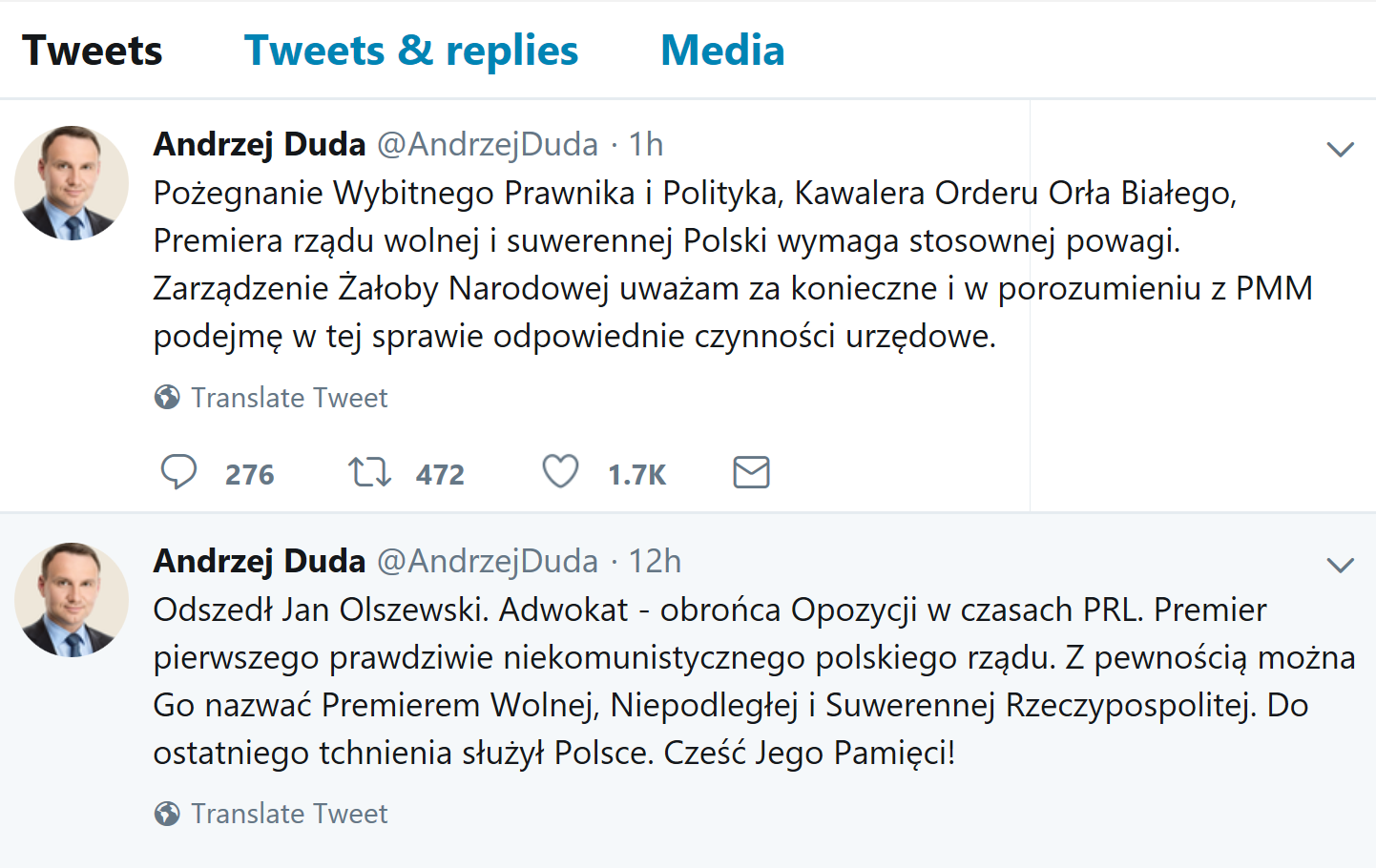Expand options chevron on Jan Olszewski tweet
This screenshot has width=1376, height=868.
1340,565
